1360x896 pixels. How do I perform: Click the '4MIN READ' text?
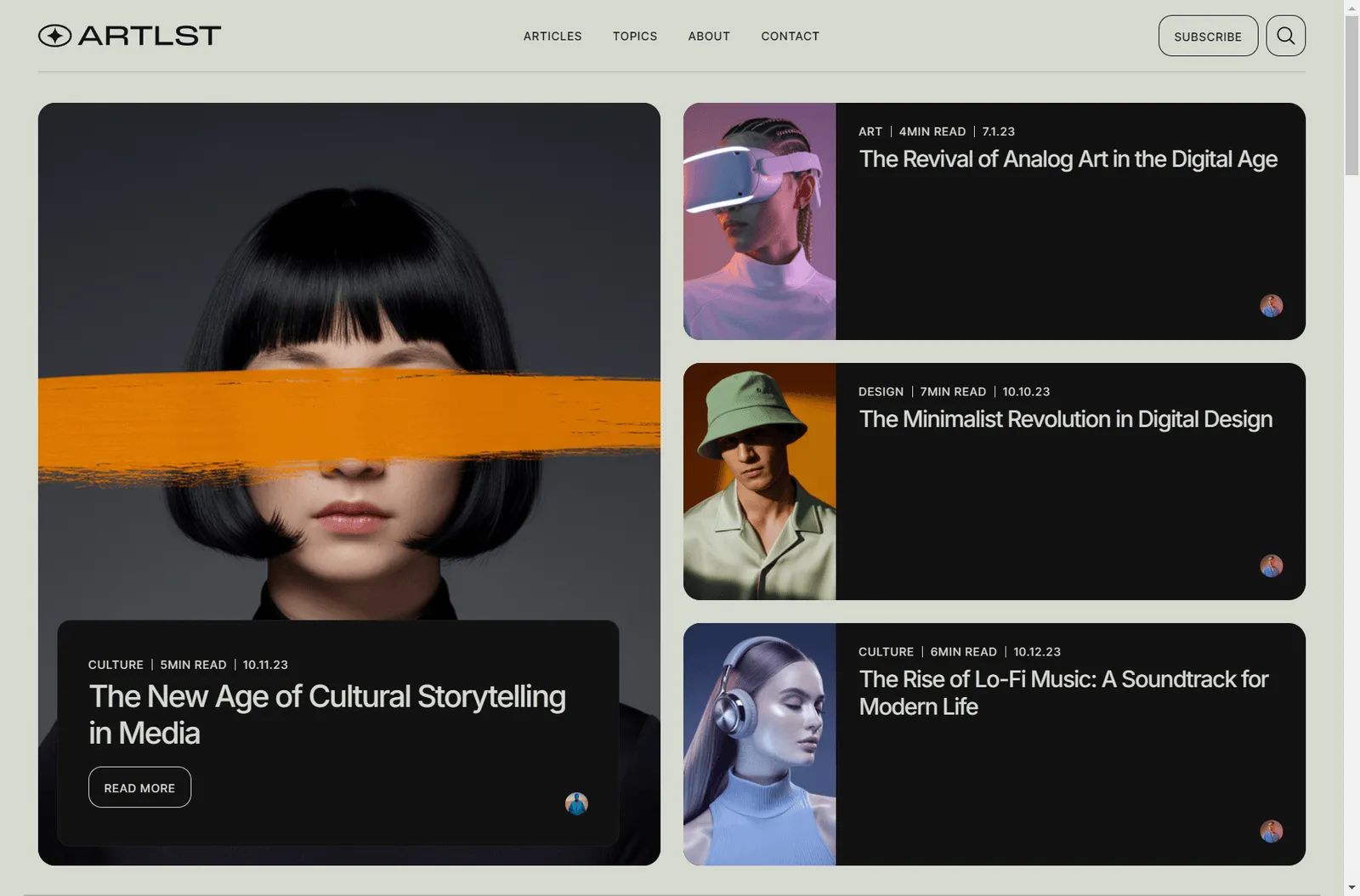click(932, 132)
